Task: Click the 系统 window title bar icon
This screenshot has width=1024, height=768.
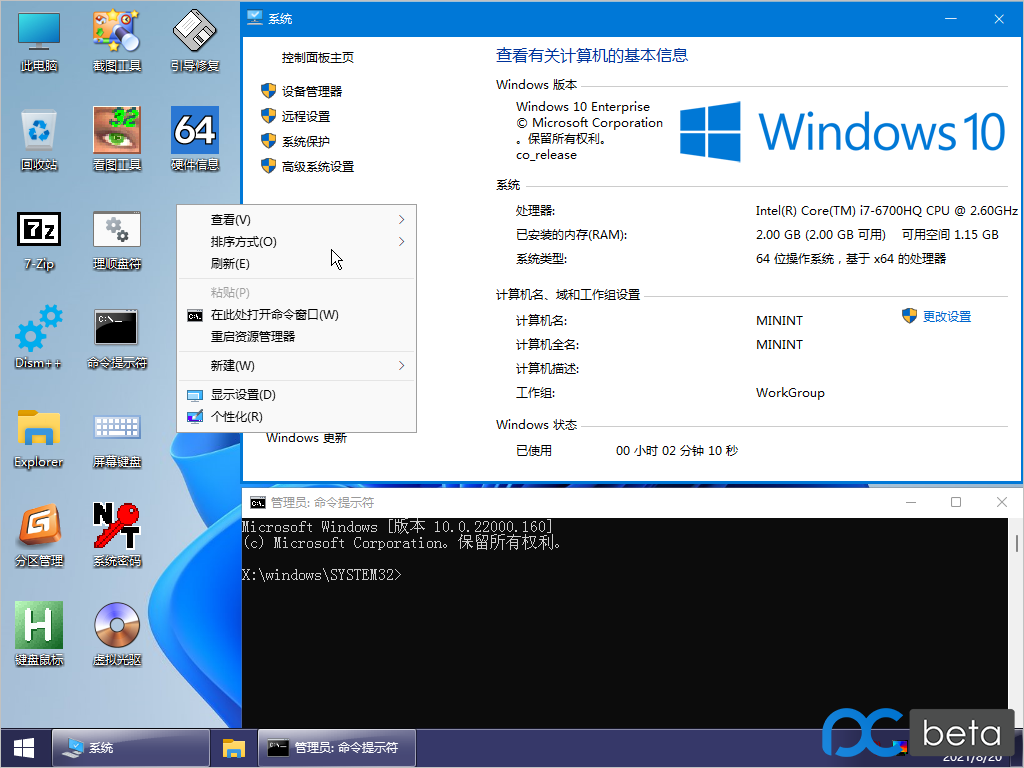Action: pyautogui.click(x=255, y=18)
